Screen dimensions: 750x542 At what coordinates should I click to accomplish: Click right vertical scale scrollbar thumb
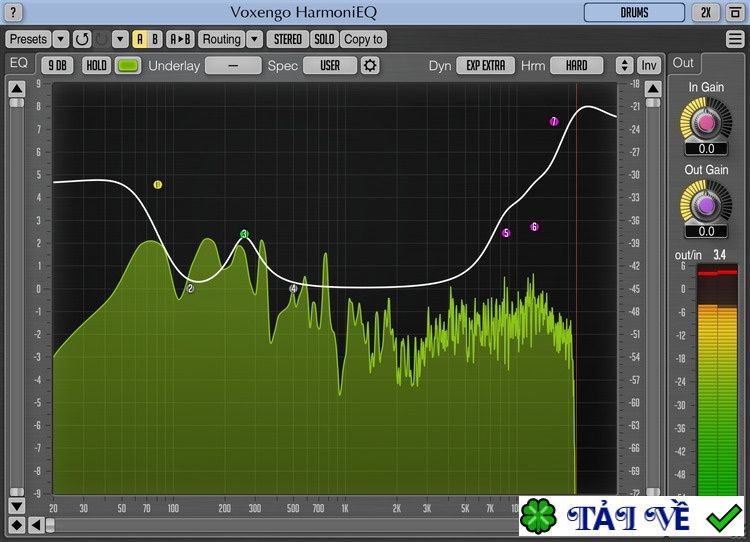[653, 103]
